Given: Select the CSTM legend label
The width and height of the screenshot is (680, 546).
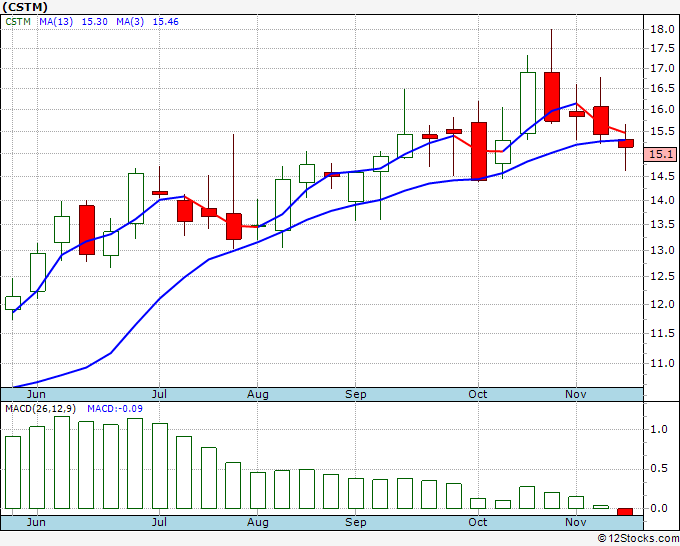Looking at the screenshot, I should 18,22.
